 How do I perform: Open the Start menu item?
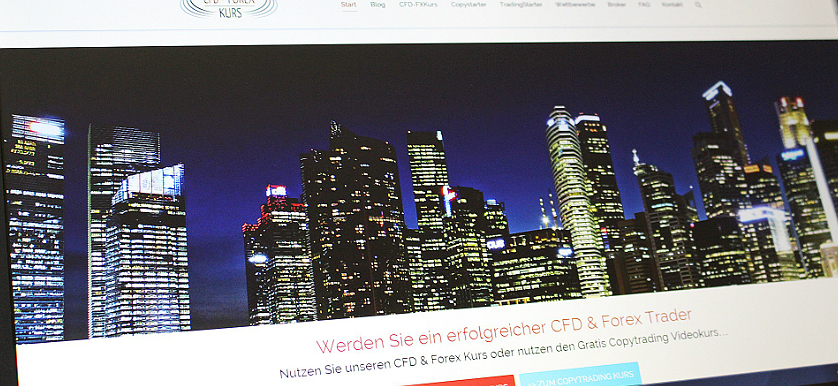point(348,4)
